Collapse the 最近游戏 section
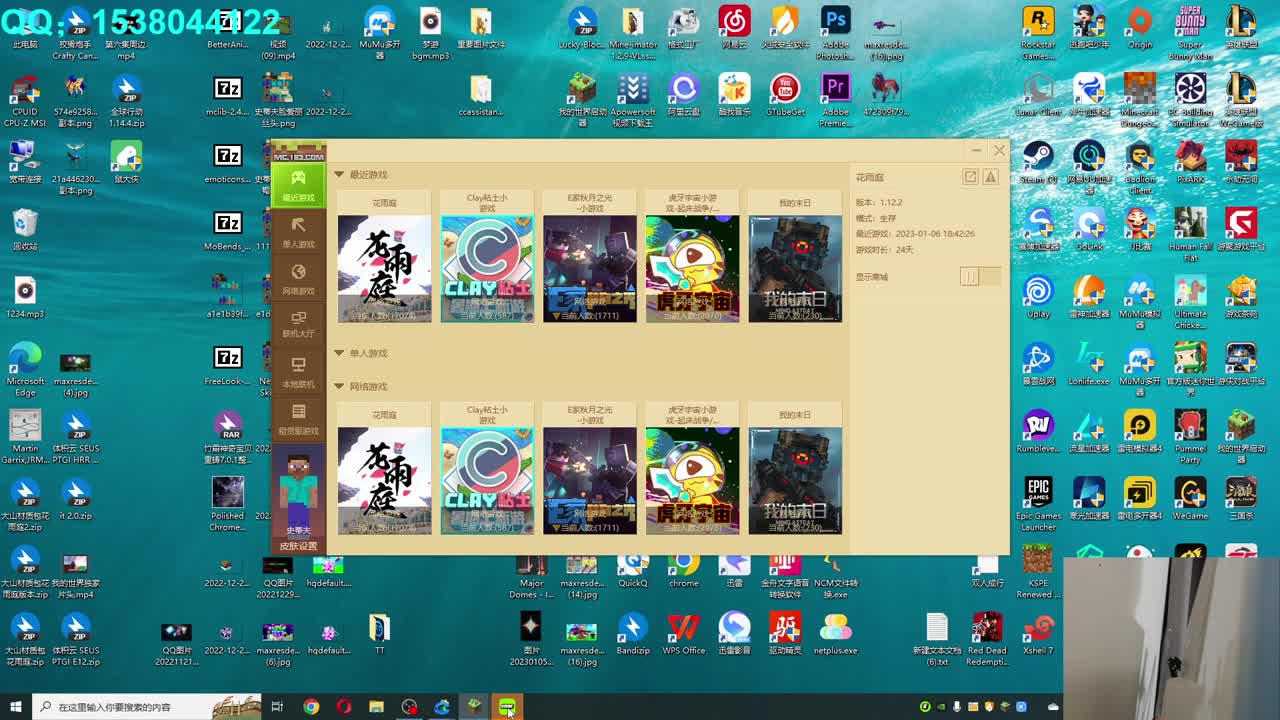The height and width of the screenshot is (720, 1280). 339,175
